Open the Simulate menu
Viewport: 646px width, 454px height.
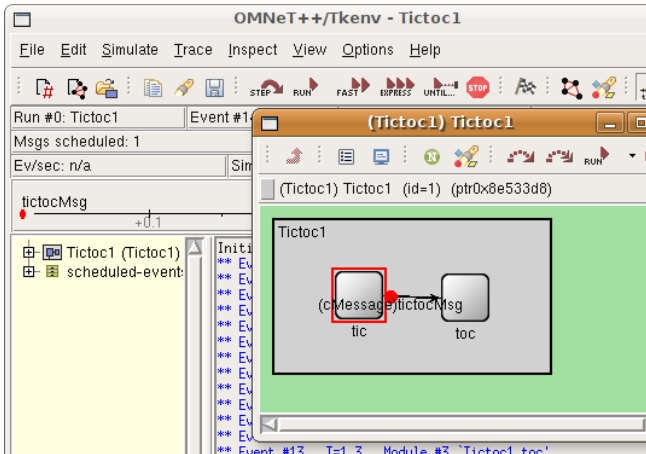tap(130, 50)
